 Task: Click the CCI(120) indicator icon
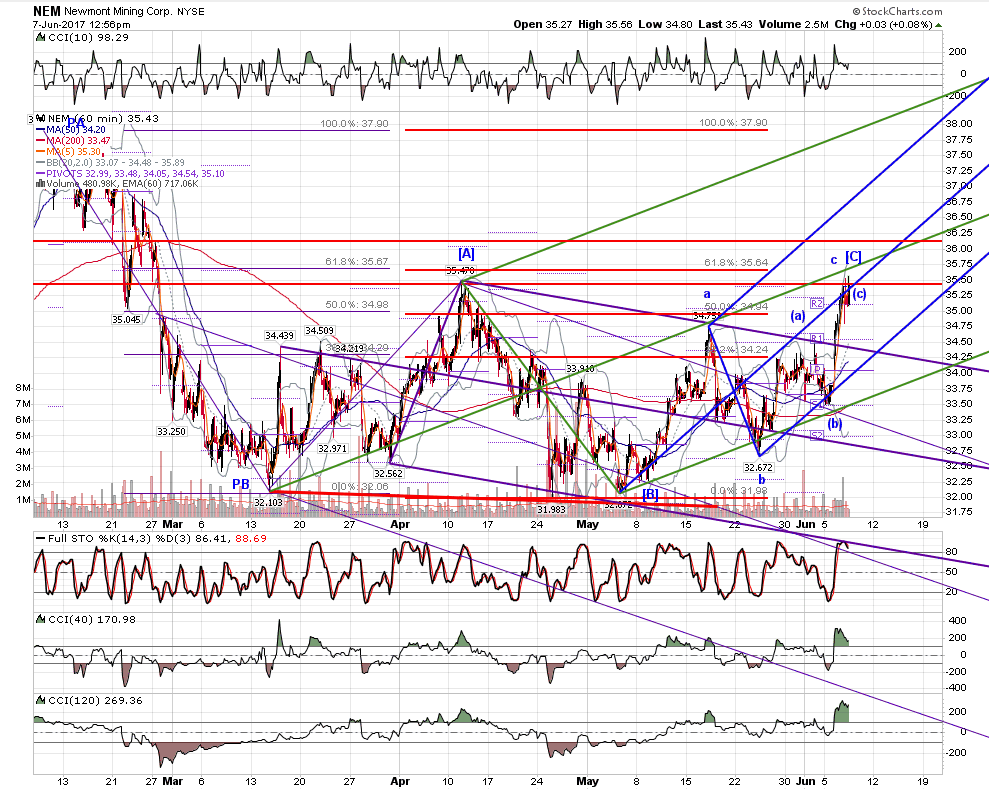click(x=40, y=700)
